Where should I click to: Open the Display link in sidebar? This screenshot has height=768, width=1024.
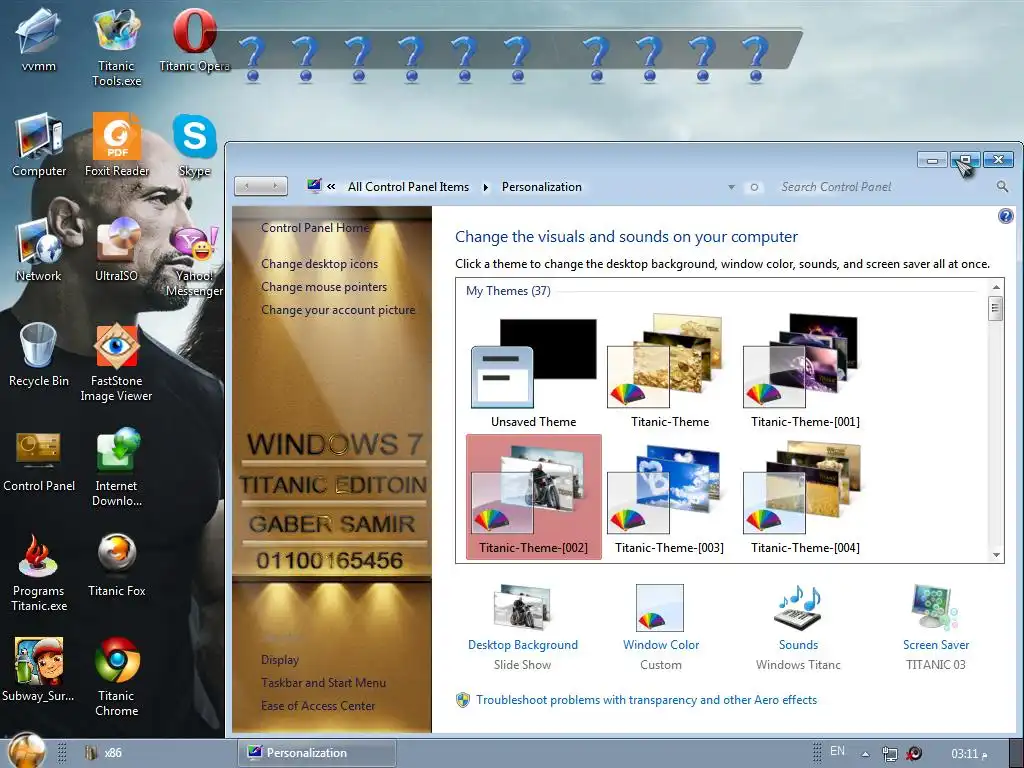click(x=280, y=660)
